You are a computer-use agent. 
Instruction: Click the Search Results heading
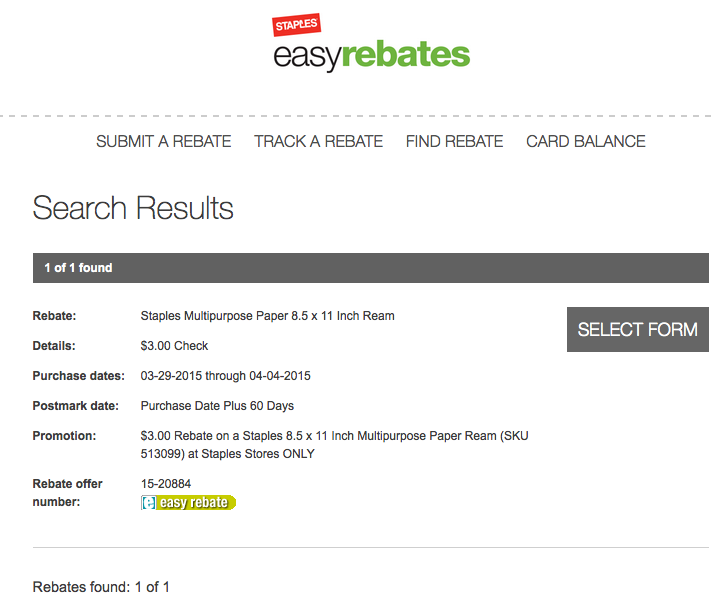[x=133, y=208]
